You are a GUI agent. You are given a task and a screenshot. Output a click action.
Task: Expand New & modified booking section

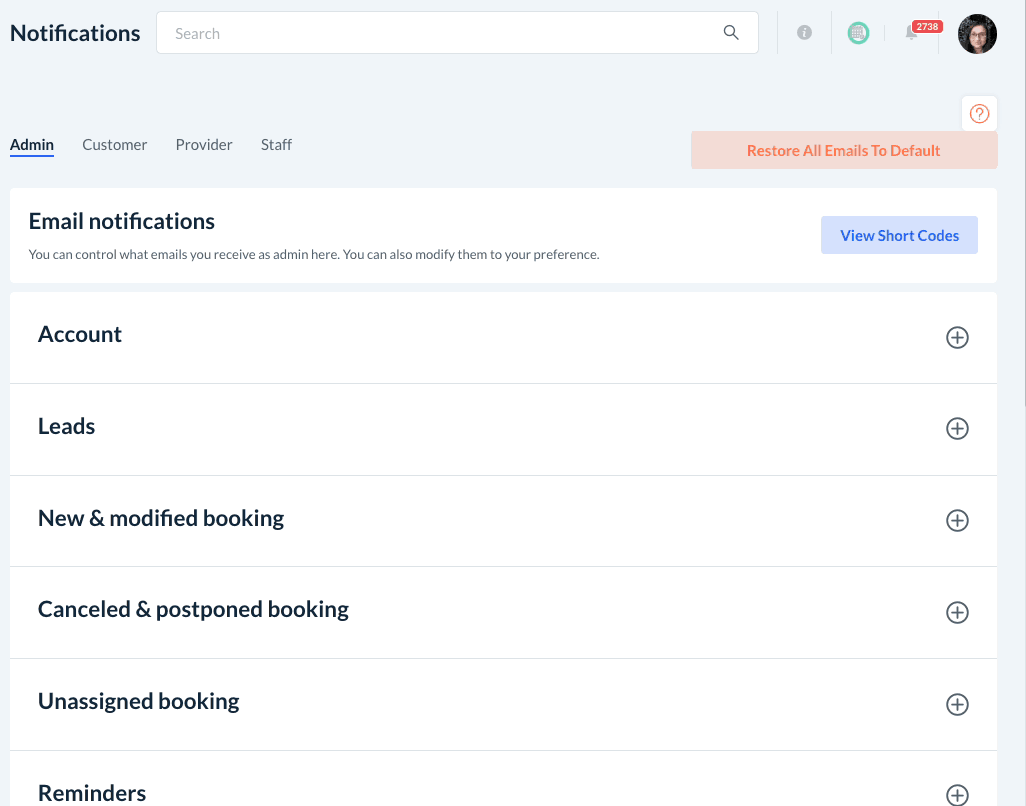click(957, 521)
